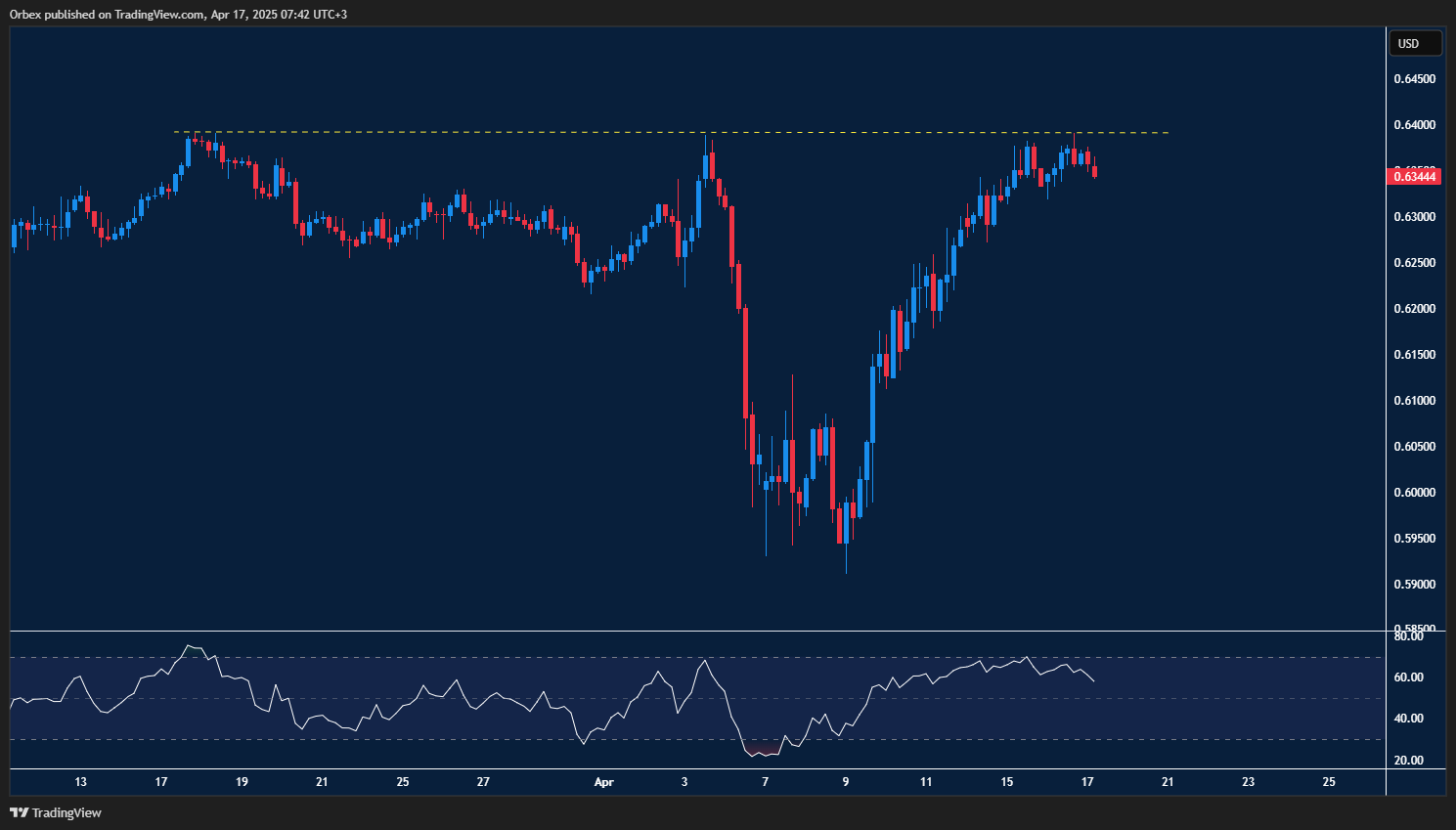Open TradingView via the footer link
This screenshot has height=830, width=1456.
65,812
